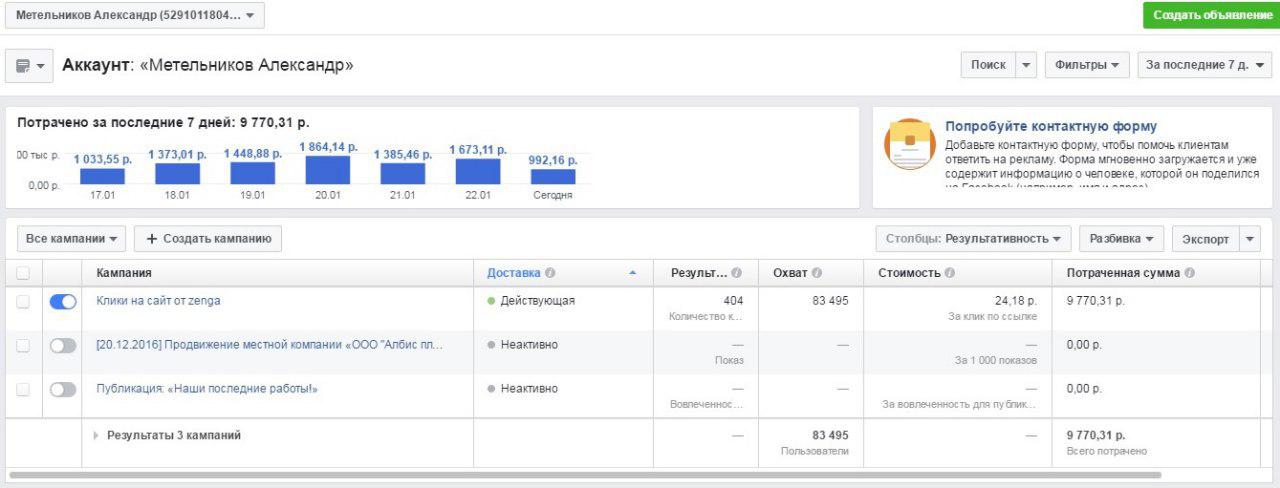Turn off the 'Клики на сайт от zenga' campaign
1280x488 pixels.
(63, 301)
